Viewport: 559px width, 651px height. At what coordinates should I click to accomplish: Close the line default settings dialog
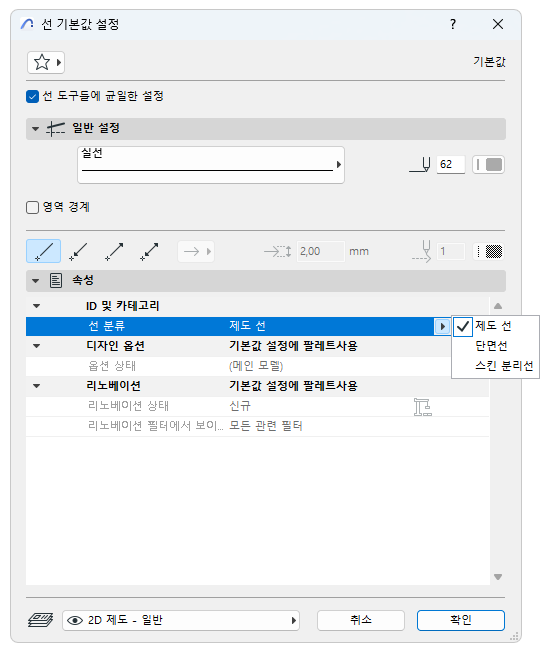498,24
